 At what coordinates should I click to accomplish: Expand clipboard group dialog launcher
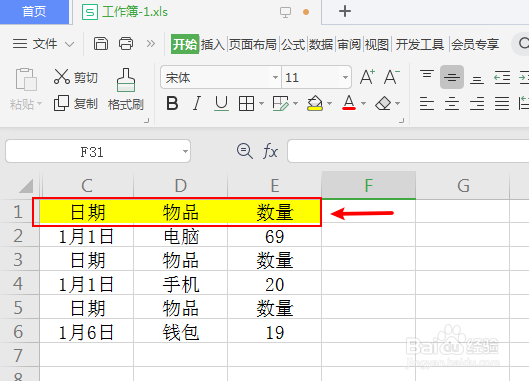click(146, 120)
